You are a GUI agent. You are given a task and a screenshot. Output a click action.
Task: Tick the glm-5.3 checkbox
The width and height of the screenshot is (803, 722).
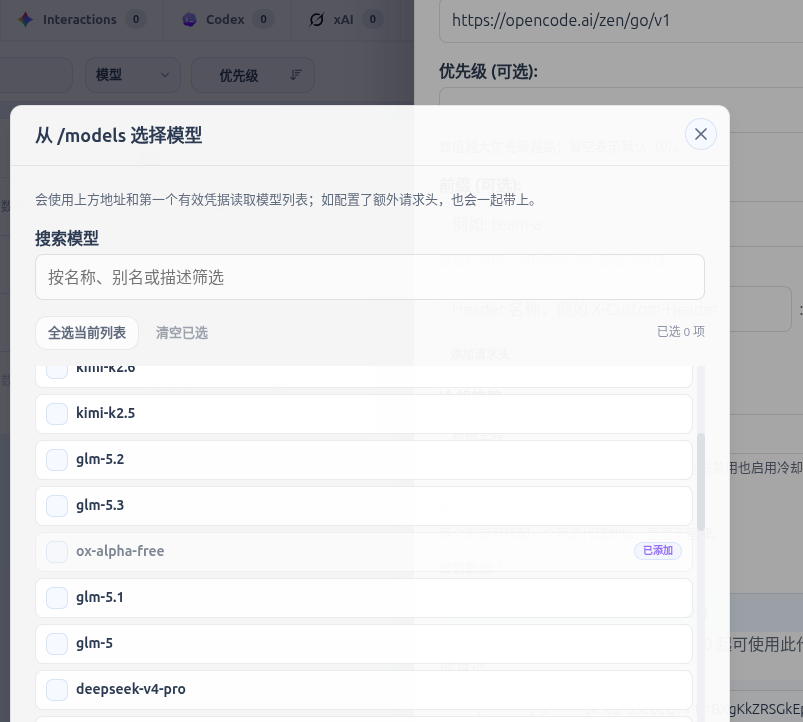[x=57, y=505]
